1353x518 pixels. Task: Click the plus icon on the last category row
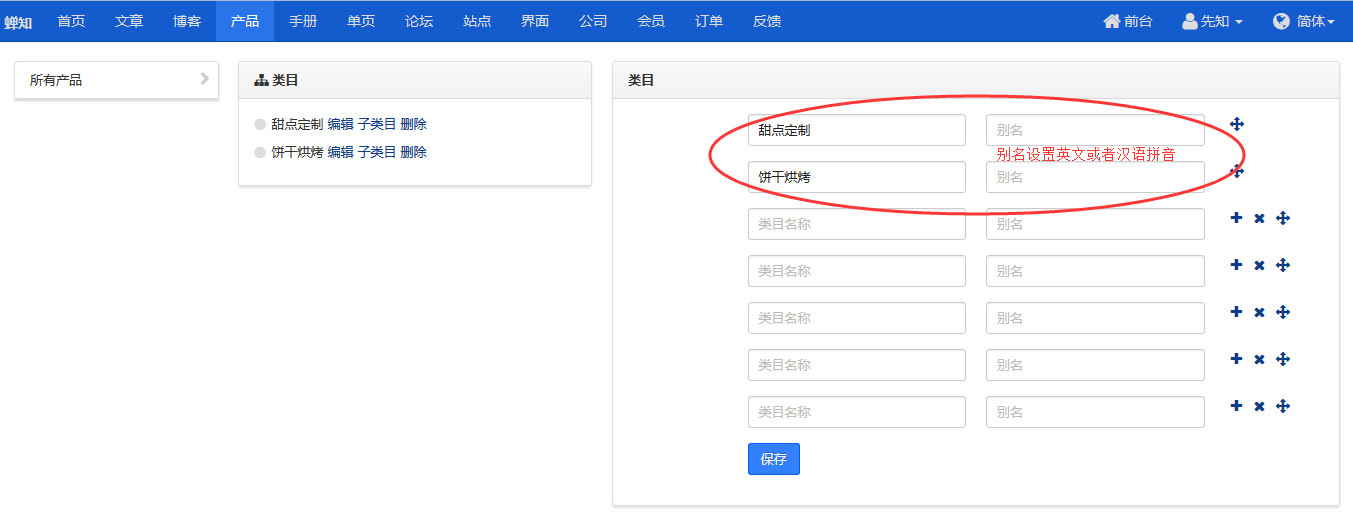[x=1236, y=406]
